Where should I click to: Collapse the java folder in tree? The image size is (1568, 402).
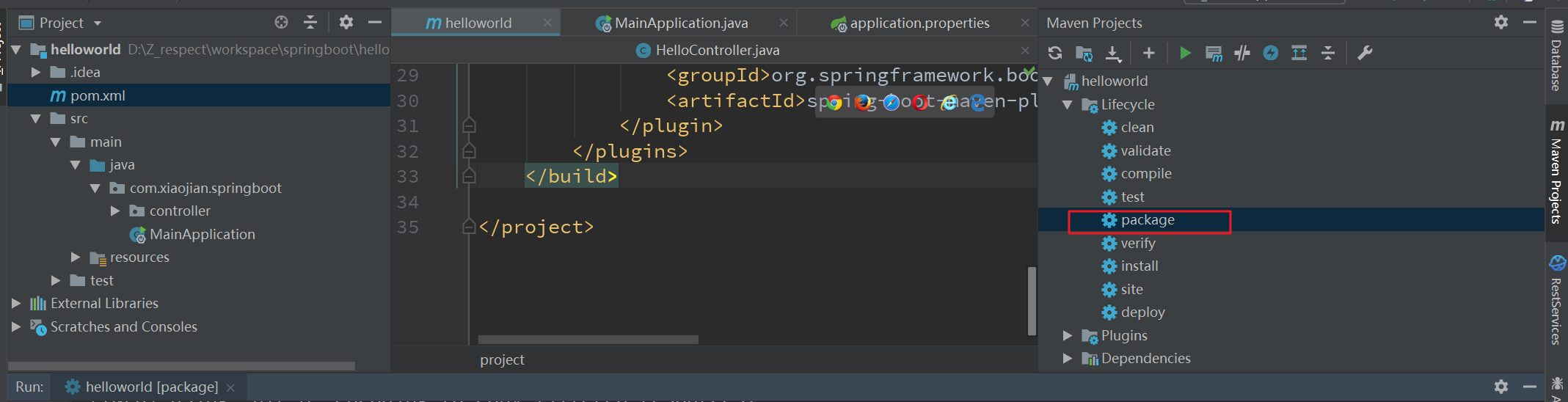[x=76, y=164]
